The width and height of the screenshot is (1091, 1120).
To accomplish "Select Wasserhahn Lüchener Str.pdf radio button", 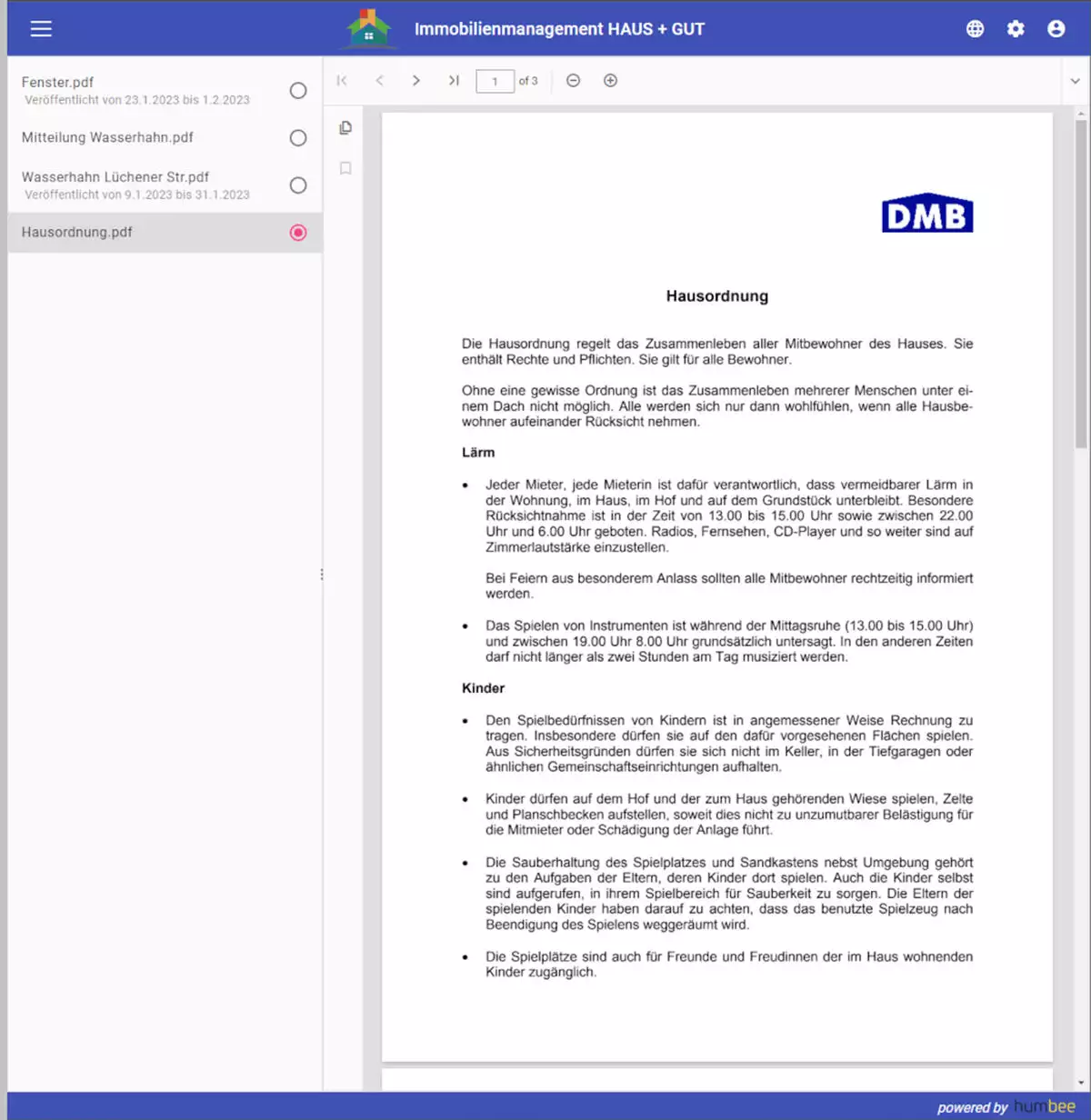I will coord(297,185).
